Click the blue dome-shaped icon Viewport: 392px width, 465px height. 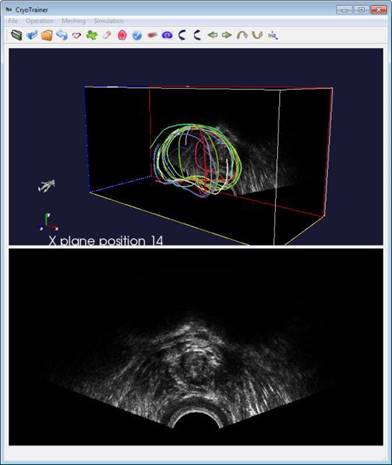point(167,35)
